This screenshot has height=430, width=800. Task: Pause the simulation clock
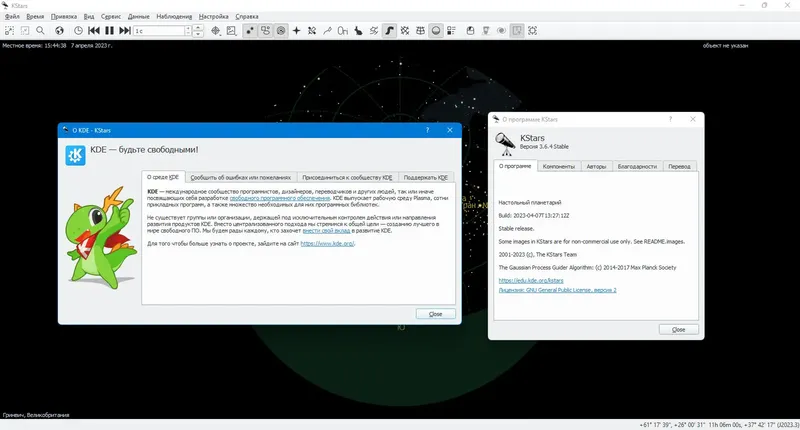[109, 31]
